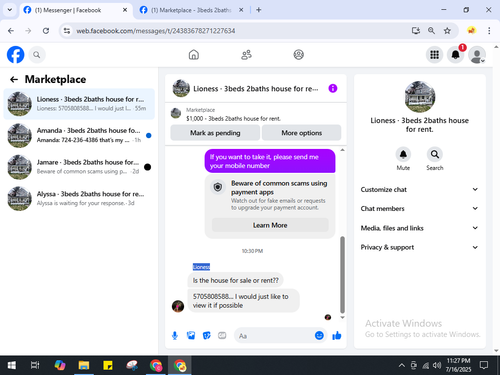This screenshot has height=375, width=500.
Task: Search in conversation magnifier icon
Action: [x=435, y=155]
